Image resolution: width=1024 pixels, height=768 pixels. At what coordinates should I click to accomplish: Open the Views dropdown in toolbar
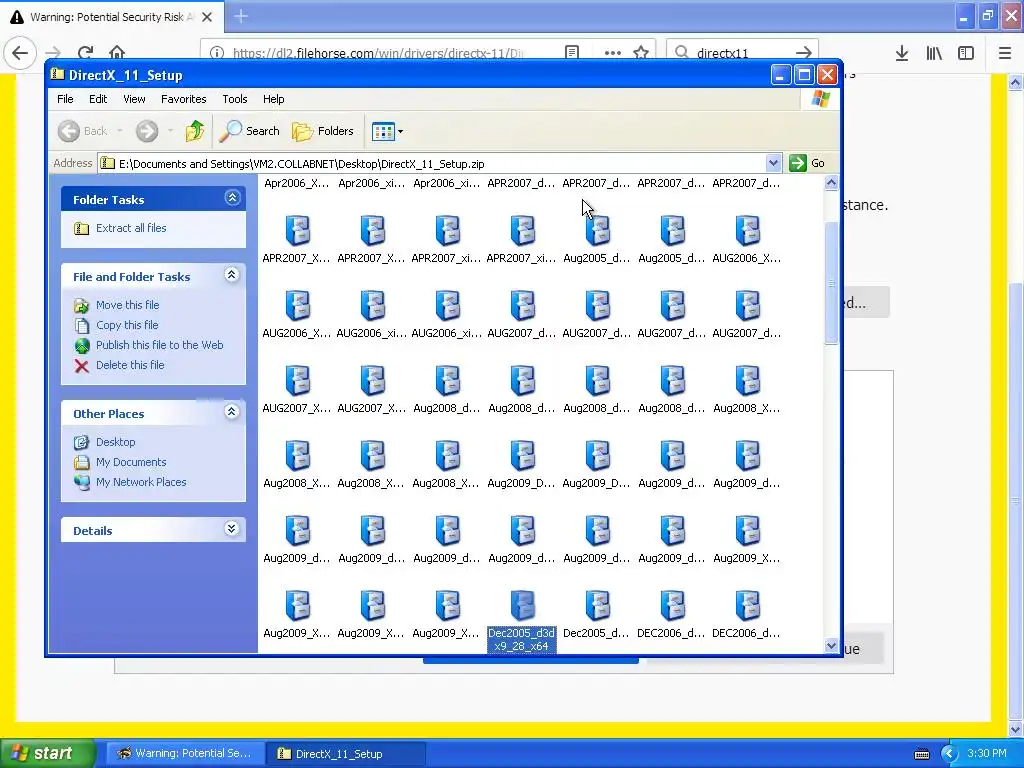coord(387,131)
